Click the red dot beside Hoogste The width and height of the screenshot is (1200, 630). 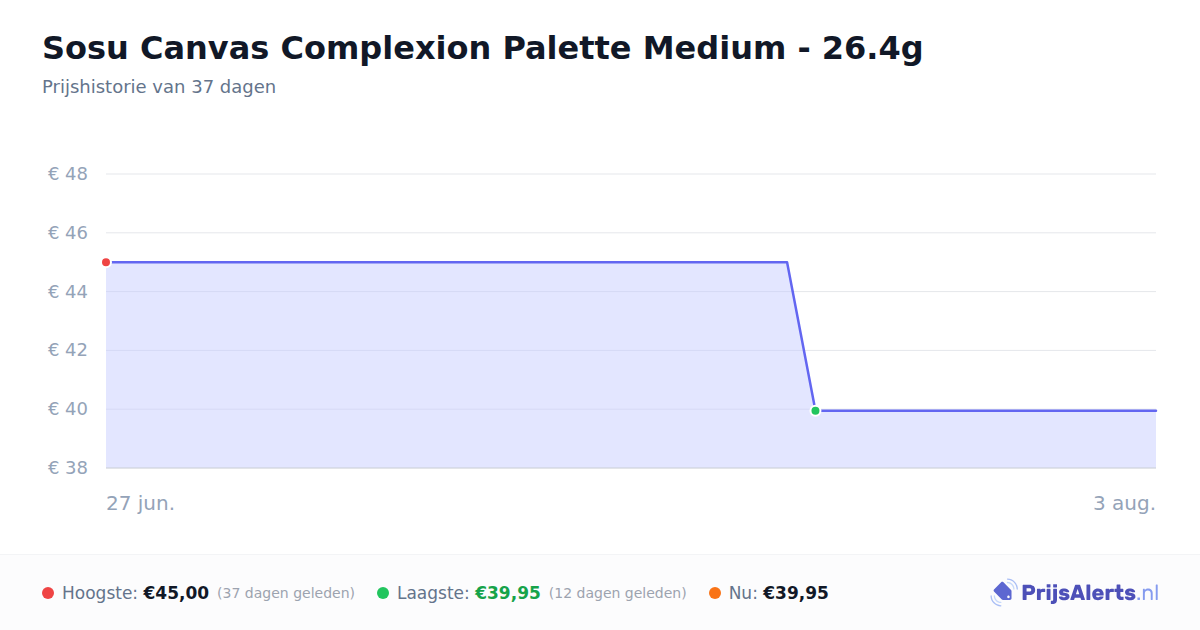[48, 593]
